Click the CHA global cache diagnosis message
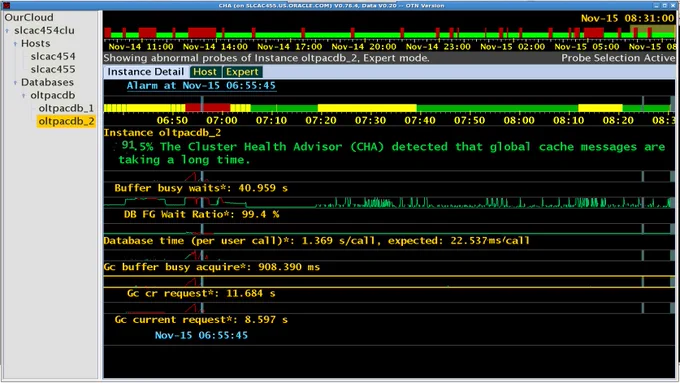The height and width of the screenshot is (383, 680). 392,153
